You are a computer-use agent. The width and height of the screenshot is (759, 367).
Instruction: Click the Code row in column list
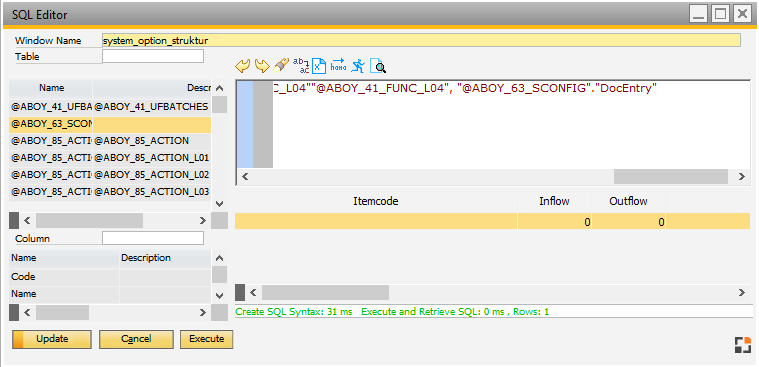pyautogui.click(x=110, y=277)
